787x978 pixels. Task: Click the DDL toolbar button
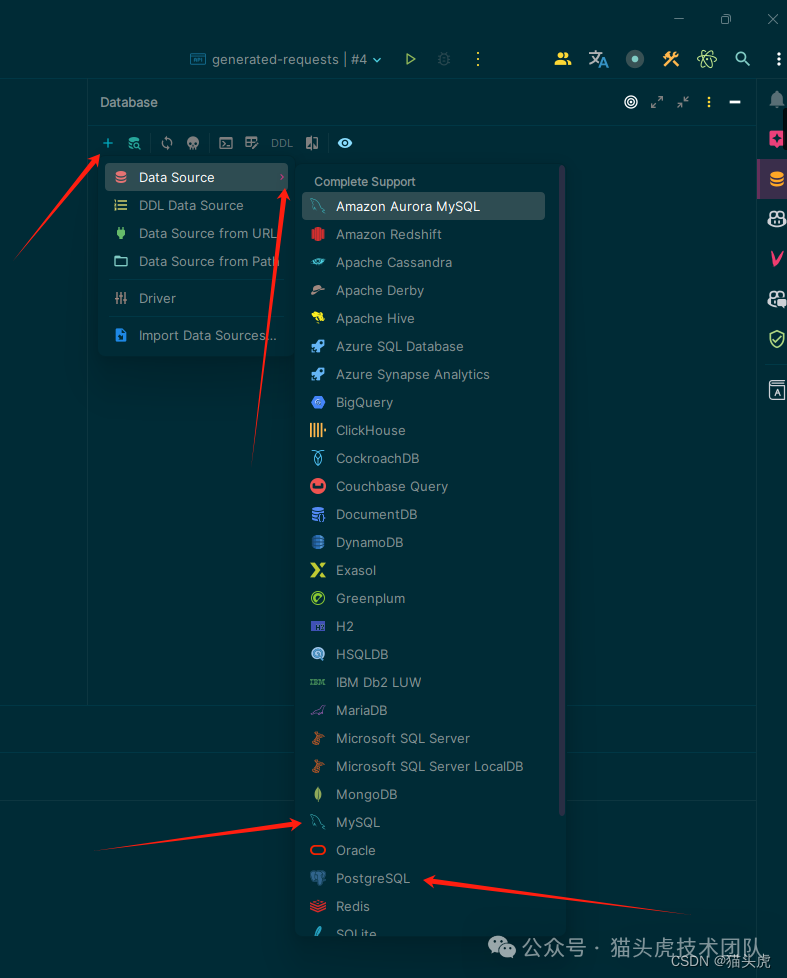282,143
